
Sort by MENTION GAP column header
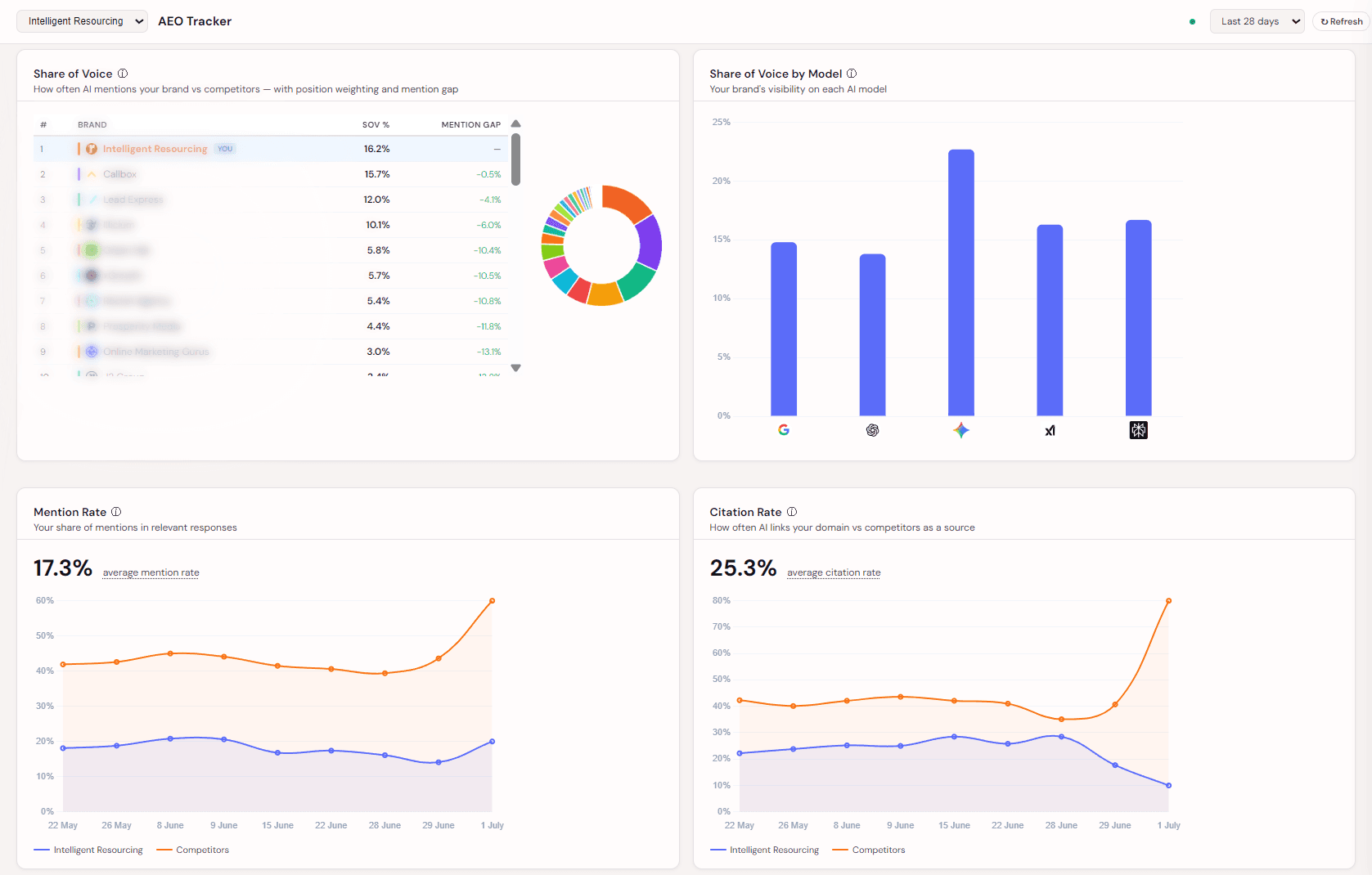471,125
